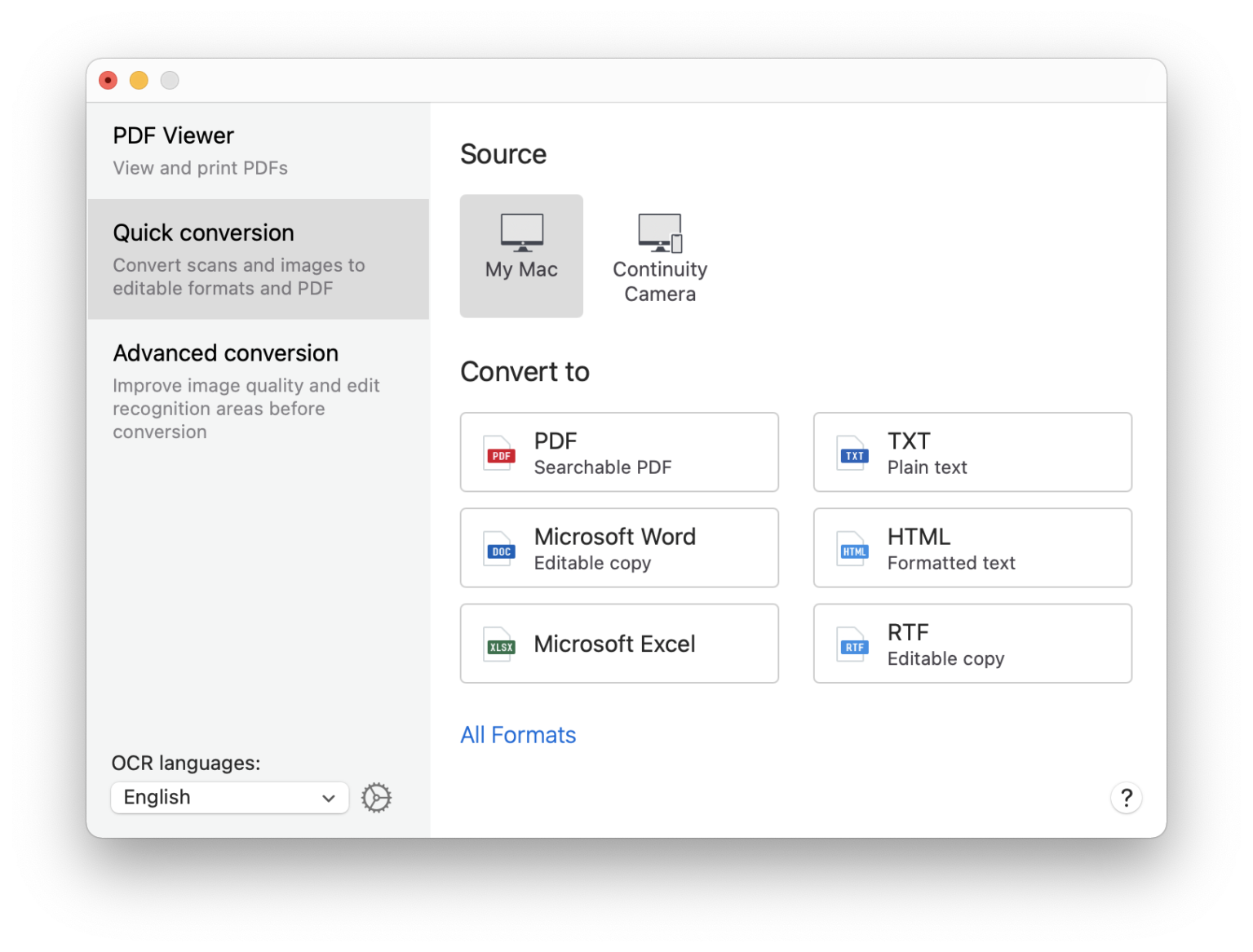Image resolution: width=1253 pixels, height=952 pixels.
Task: Click the My Mac monitor icon
Action: tap(521, 232)
